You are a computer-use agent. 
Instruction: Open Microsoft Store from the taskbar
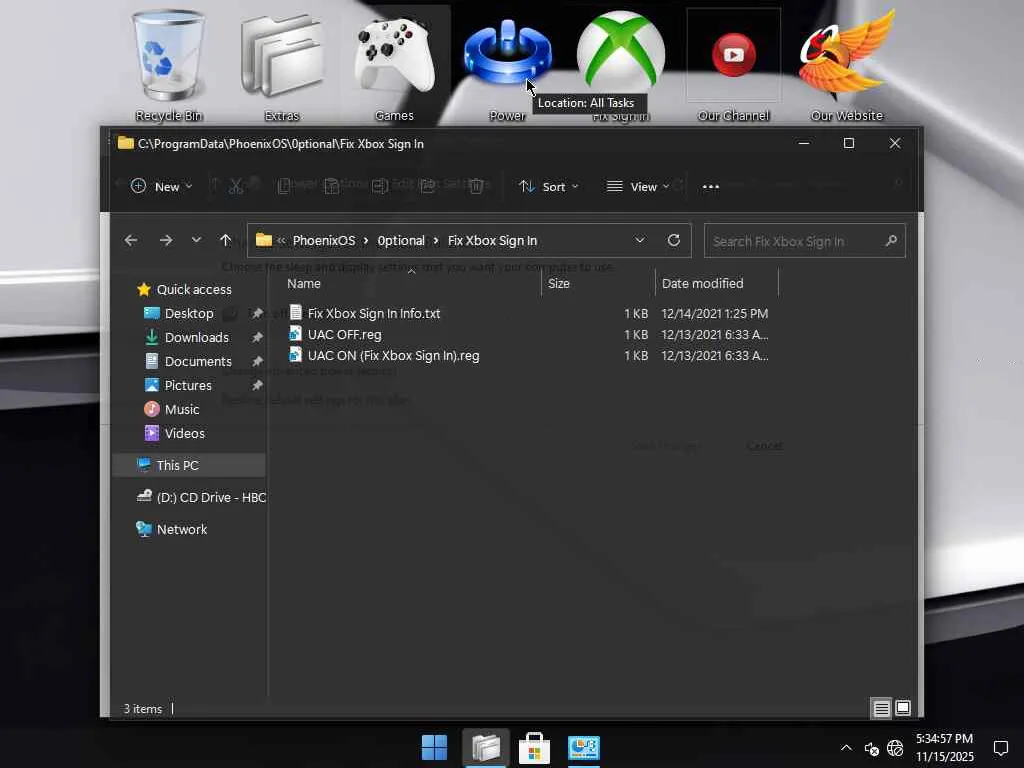[x=534, y=748]
